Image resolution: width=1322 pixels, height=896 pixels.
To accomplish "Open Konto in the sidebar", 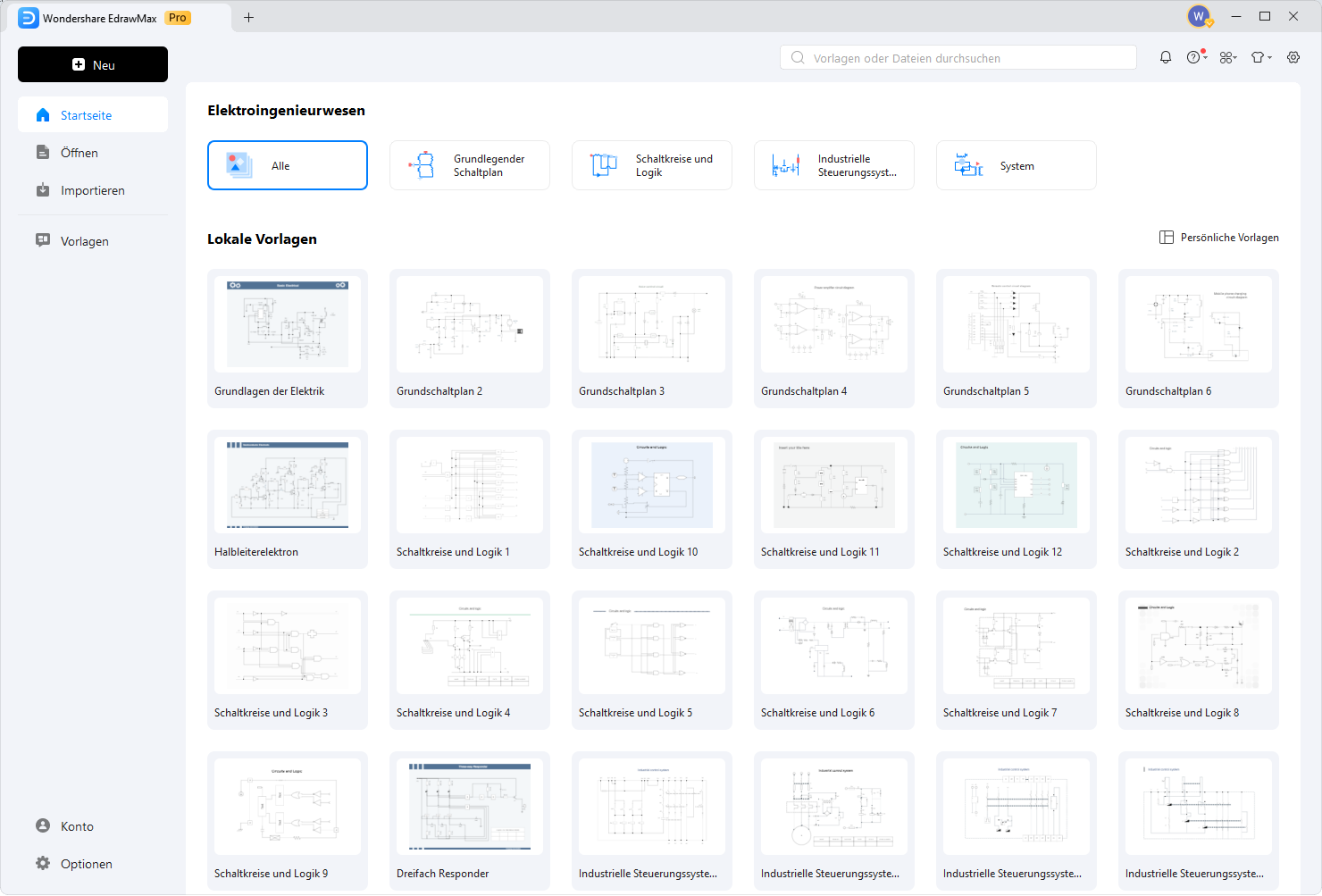I will [93, 826].
